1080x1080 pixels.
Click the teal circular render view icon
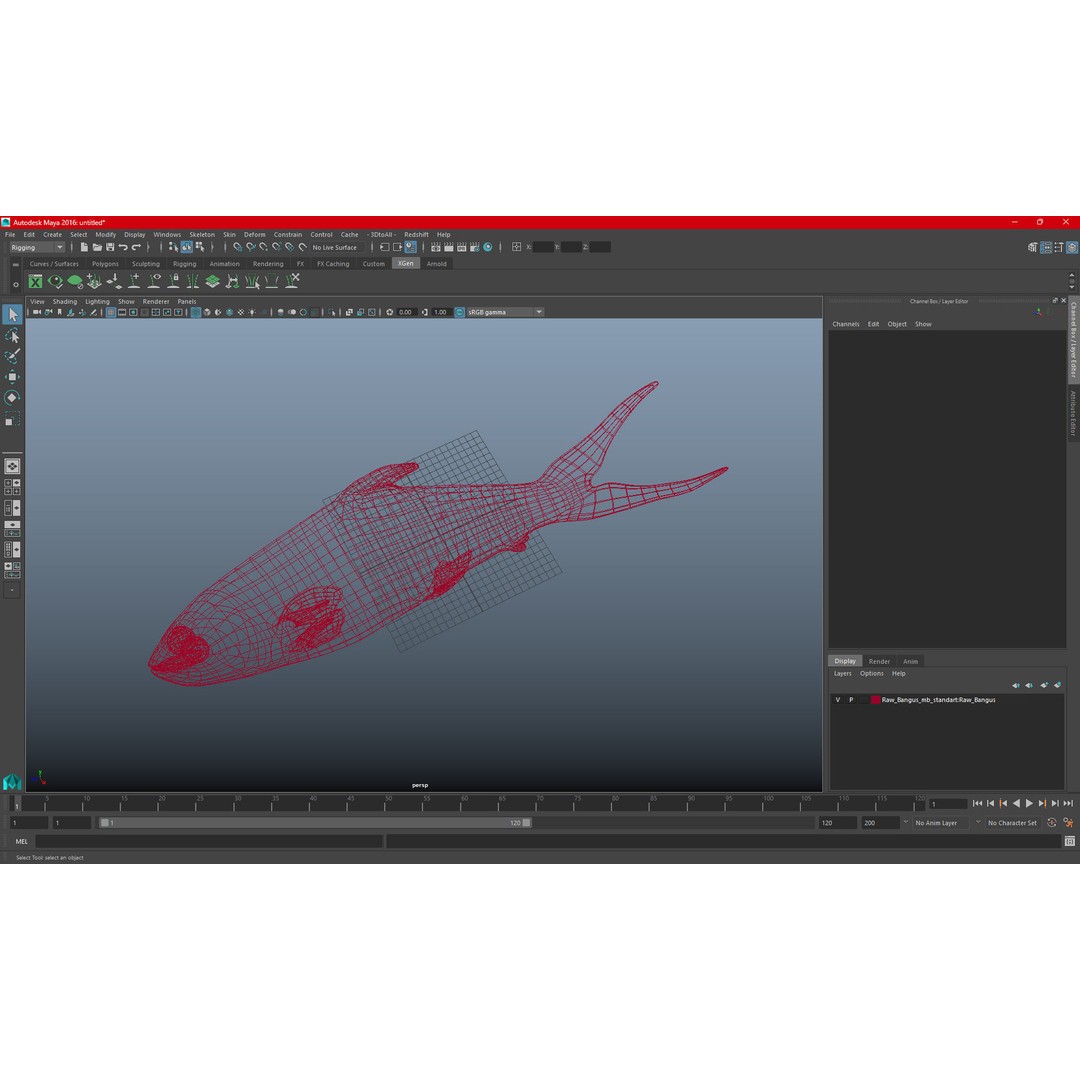[488, 247]
